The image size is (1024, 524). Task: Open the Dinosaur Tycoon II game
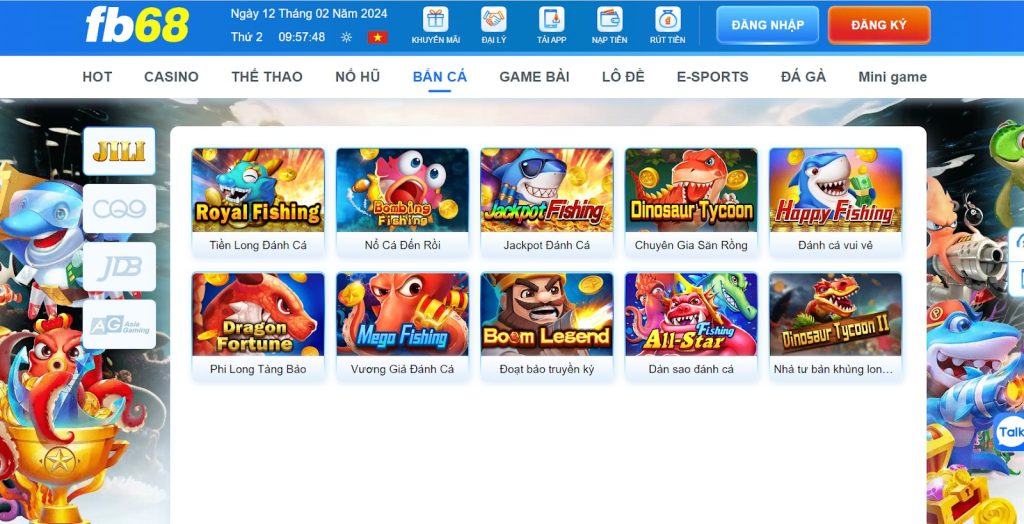(835, 314)
